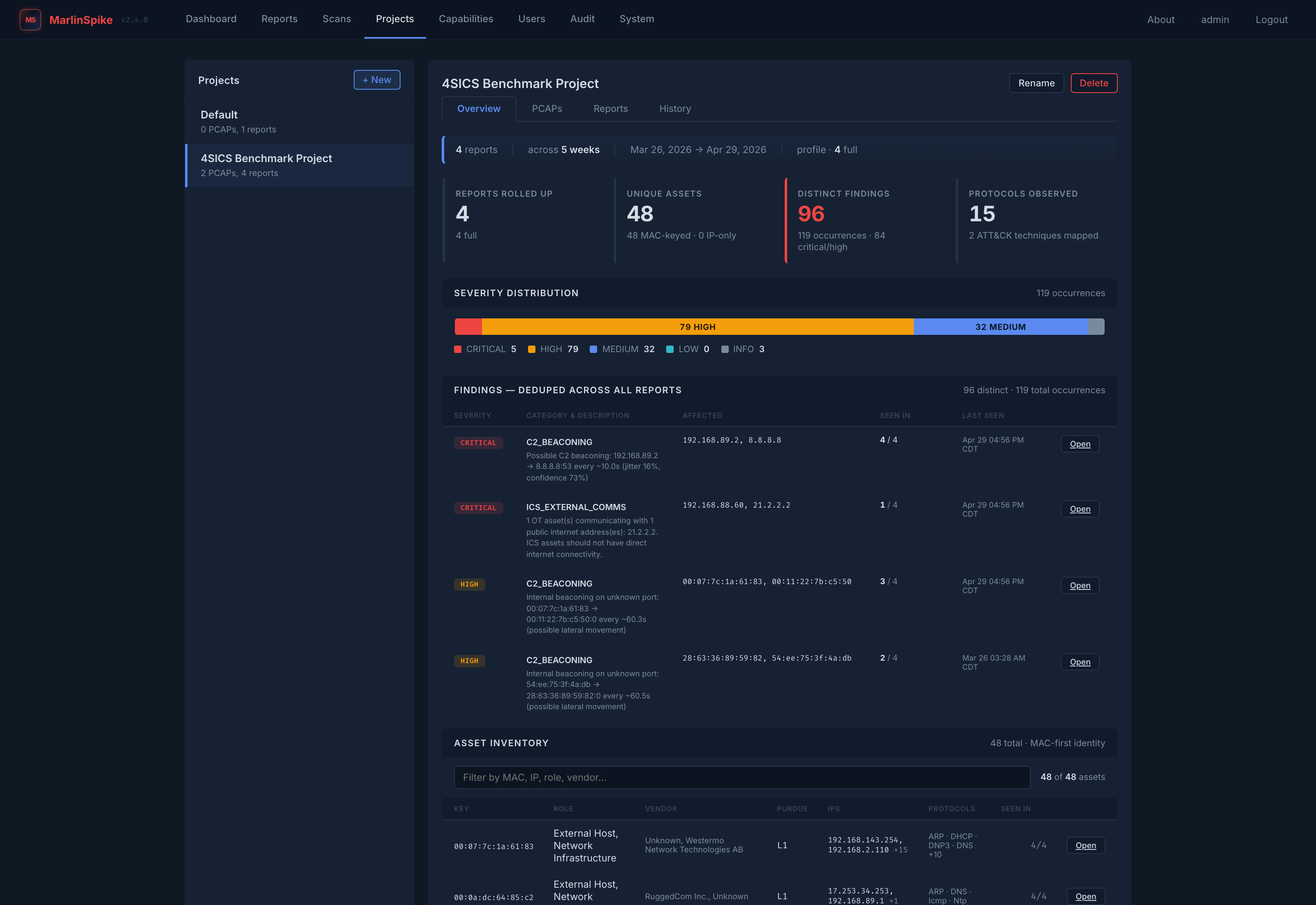
Task: Click the SEVERITY column header
Action: [472, 415]
